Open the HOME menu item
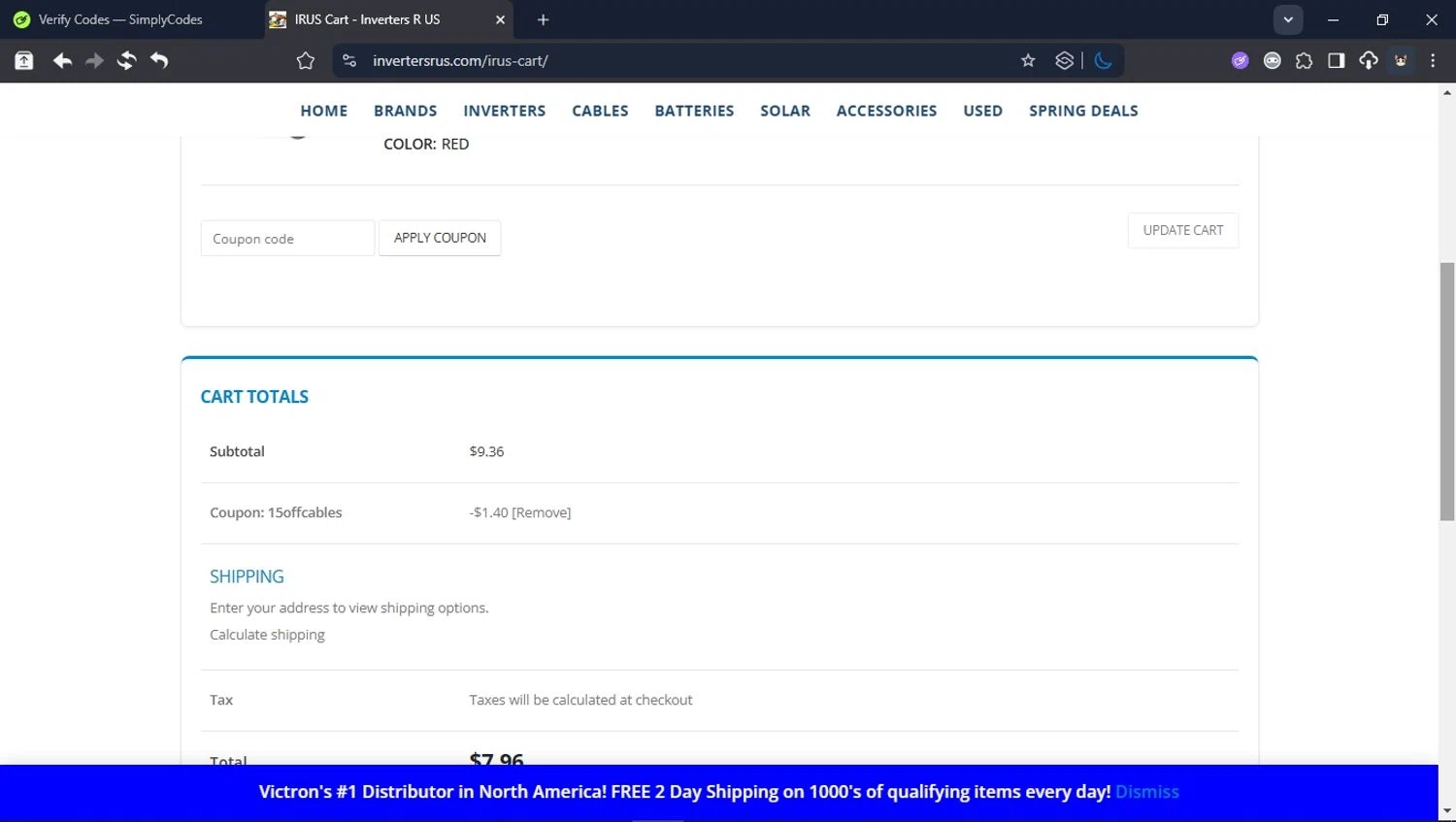The width and height of the screenshot is (1456, 822). click(x=324, y=111)
